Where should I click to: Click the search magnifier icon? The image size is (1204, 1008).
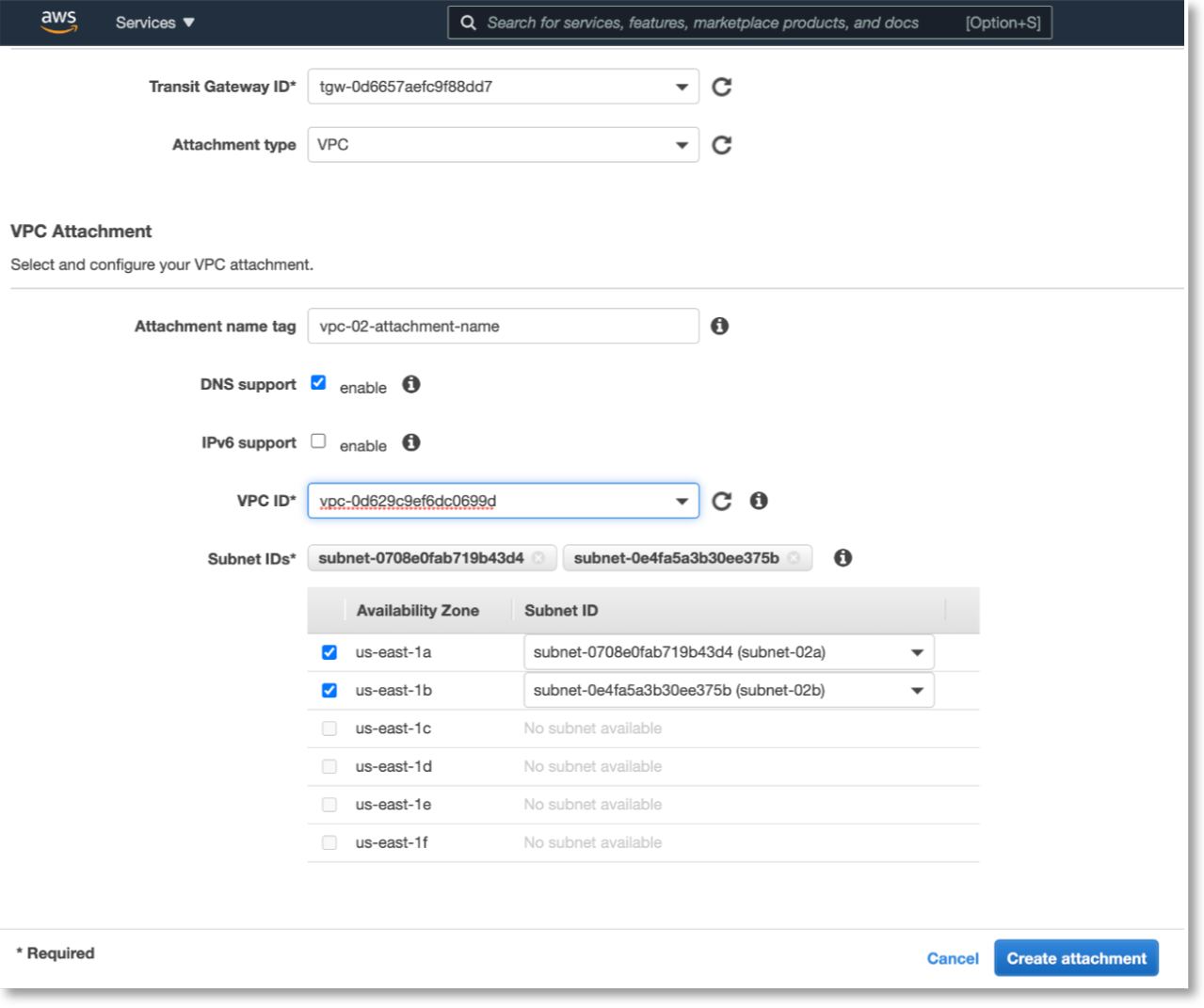[468, 23]
